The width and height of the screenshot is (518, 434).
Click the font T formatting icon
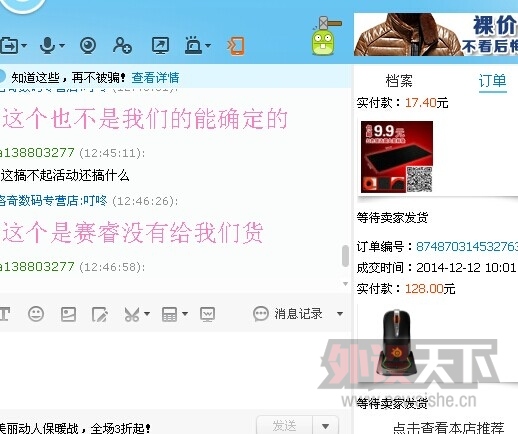coord(5,314)
